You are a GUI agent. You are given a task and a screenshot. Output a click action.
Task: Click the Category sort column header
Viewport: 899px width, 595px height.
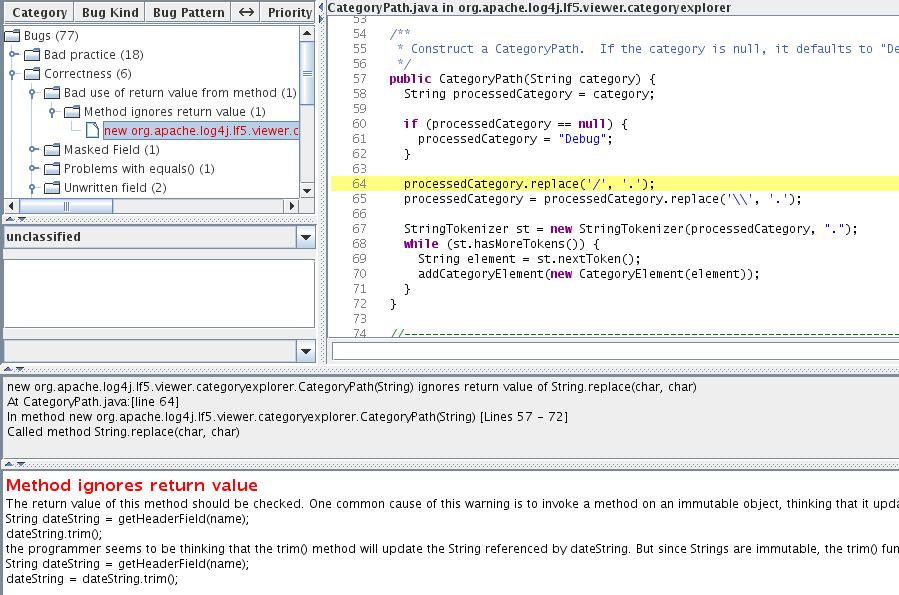(39, 12)
